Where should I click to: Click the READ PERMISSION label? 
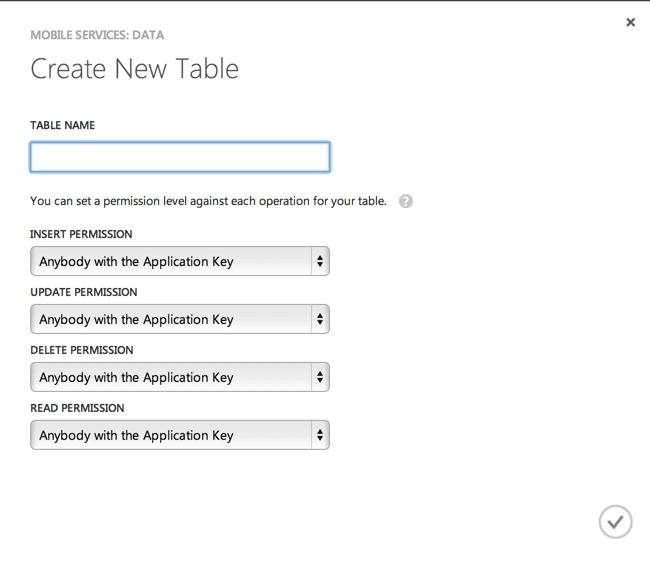pos(77,408)
